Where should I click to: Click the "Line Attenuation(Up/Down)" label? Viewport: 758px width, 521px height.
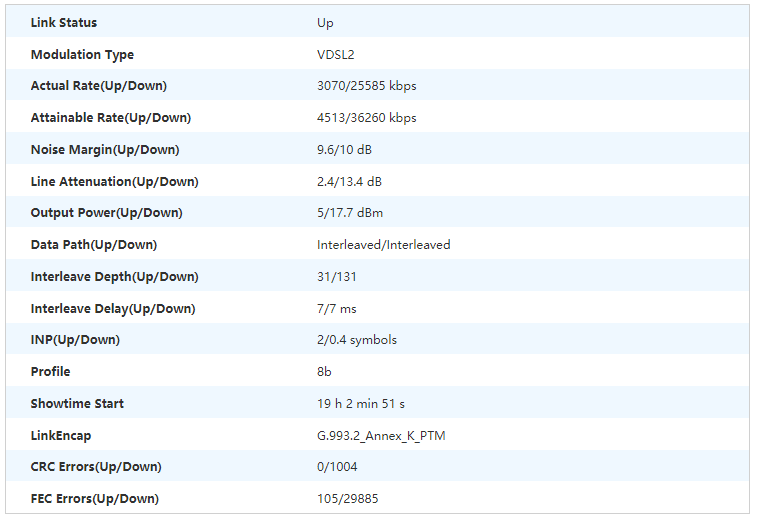115,182
